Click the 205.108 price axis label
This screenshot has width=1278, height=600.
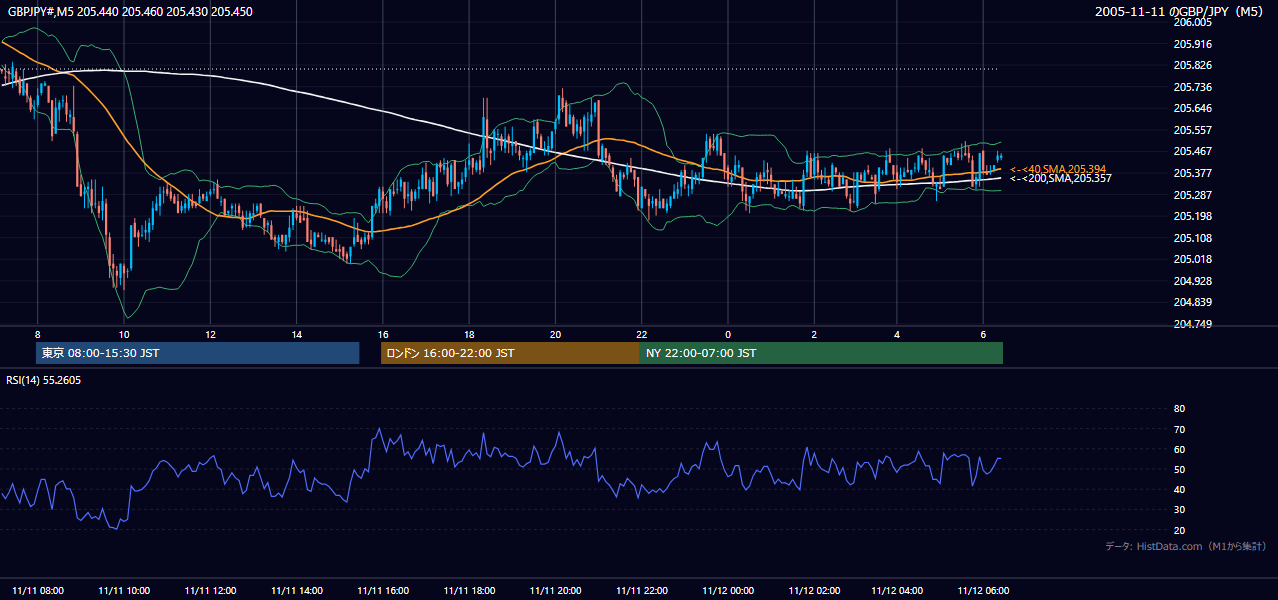point(1192,238)
